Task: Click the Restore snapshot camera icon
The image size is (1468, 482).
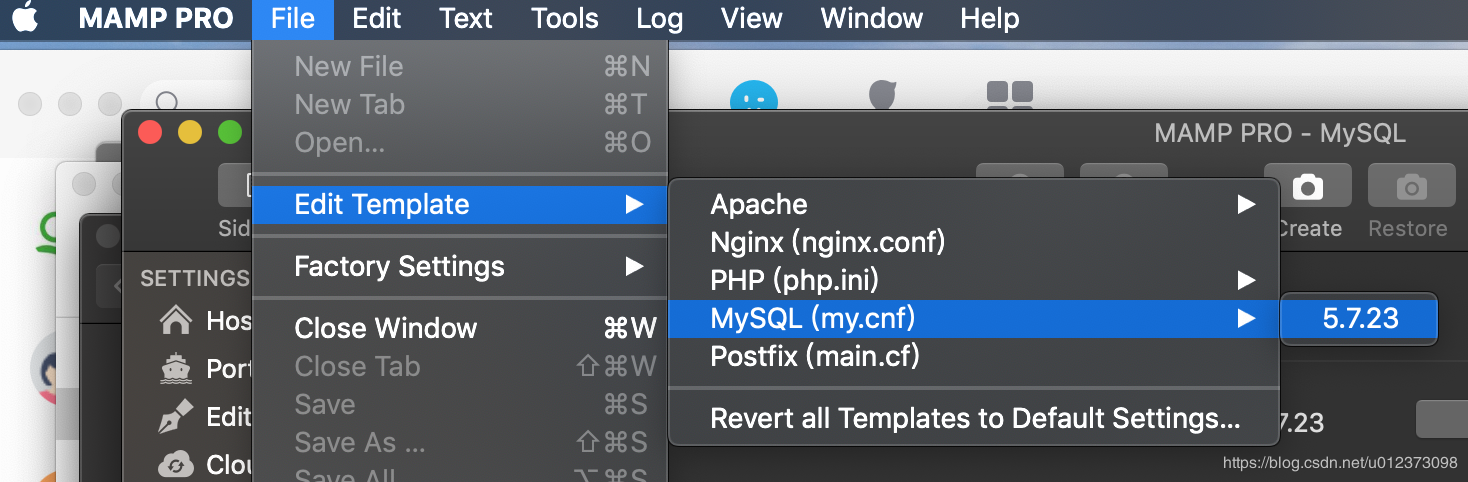Action: point(1410,187)
